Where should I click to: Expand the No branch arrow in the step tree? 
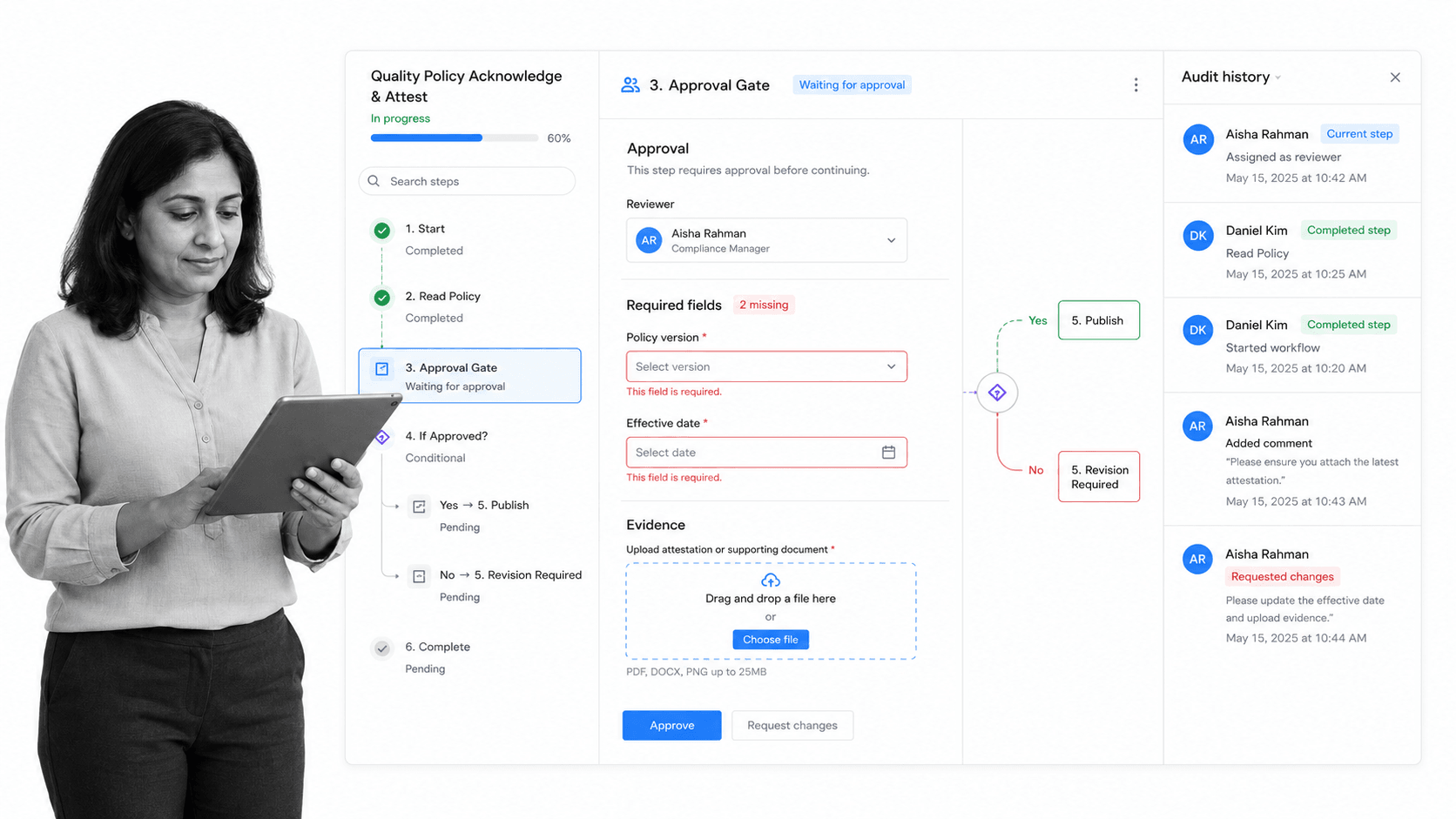[397, 576]
